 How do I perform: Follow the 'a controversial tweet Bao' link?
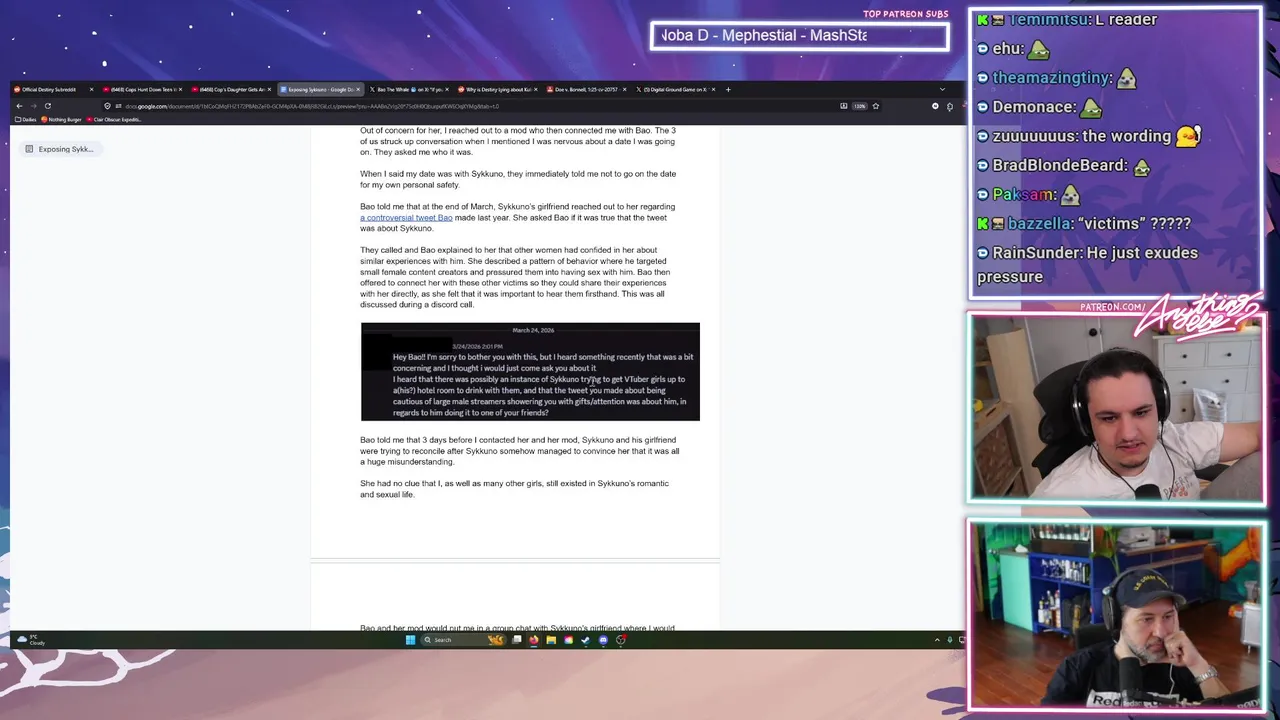(x=406, y=218)
